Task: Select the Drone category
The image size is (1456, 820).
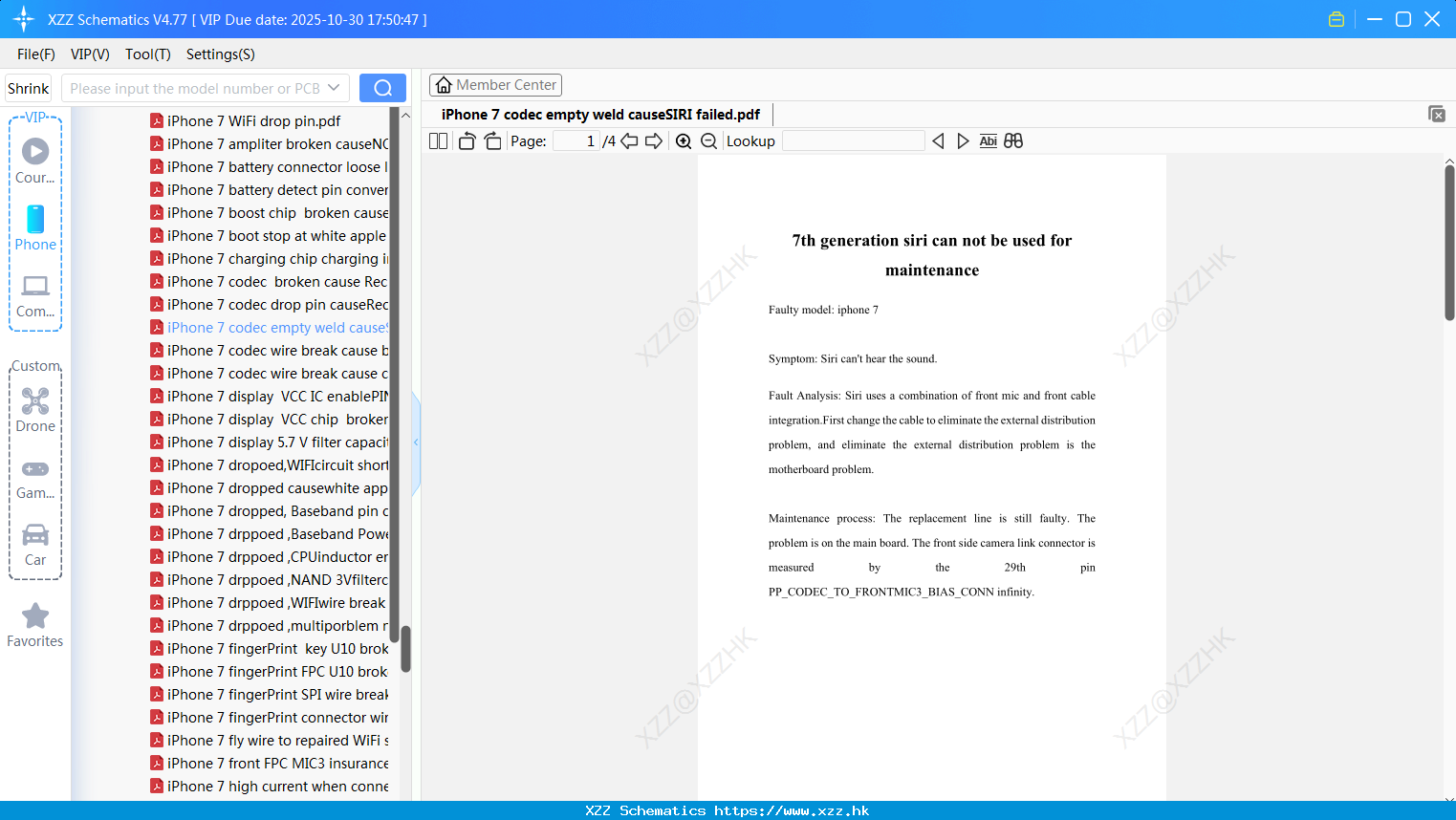Action: (x=35, y=410)
